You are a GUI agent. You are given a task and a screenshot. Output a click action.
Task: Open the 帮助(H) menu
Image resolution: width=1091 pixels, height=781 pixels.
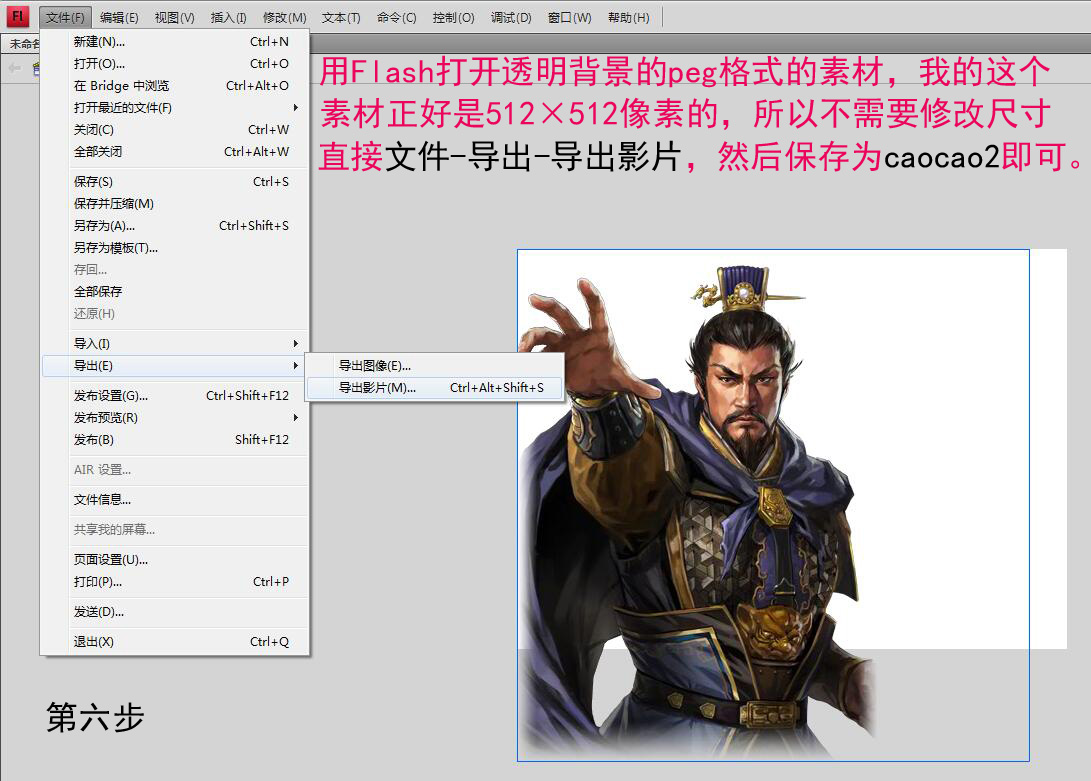click(x=628, y=17)
